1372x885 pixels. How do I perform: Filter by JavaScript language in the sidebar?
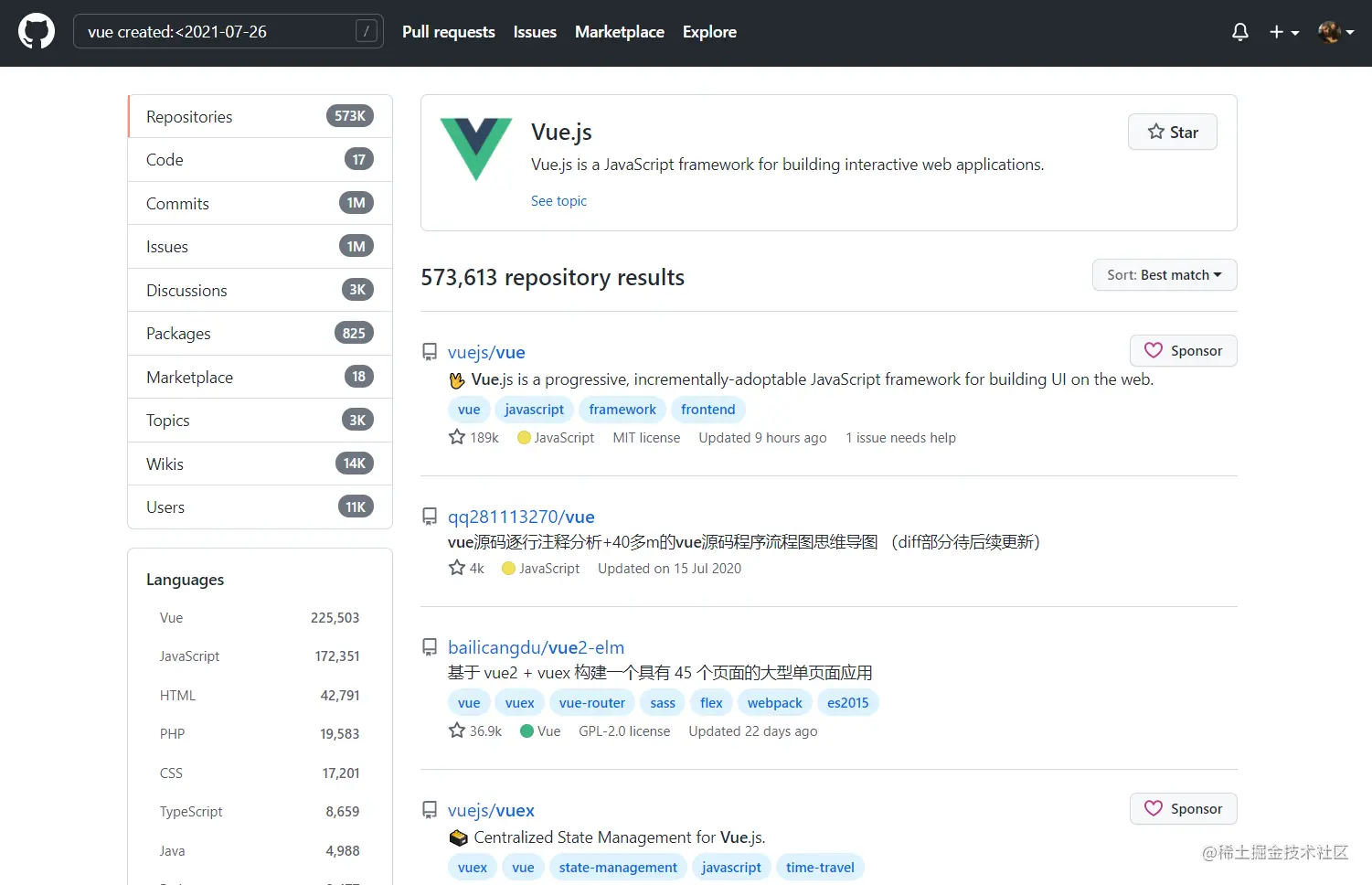coord(260,656)
